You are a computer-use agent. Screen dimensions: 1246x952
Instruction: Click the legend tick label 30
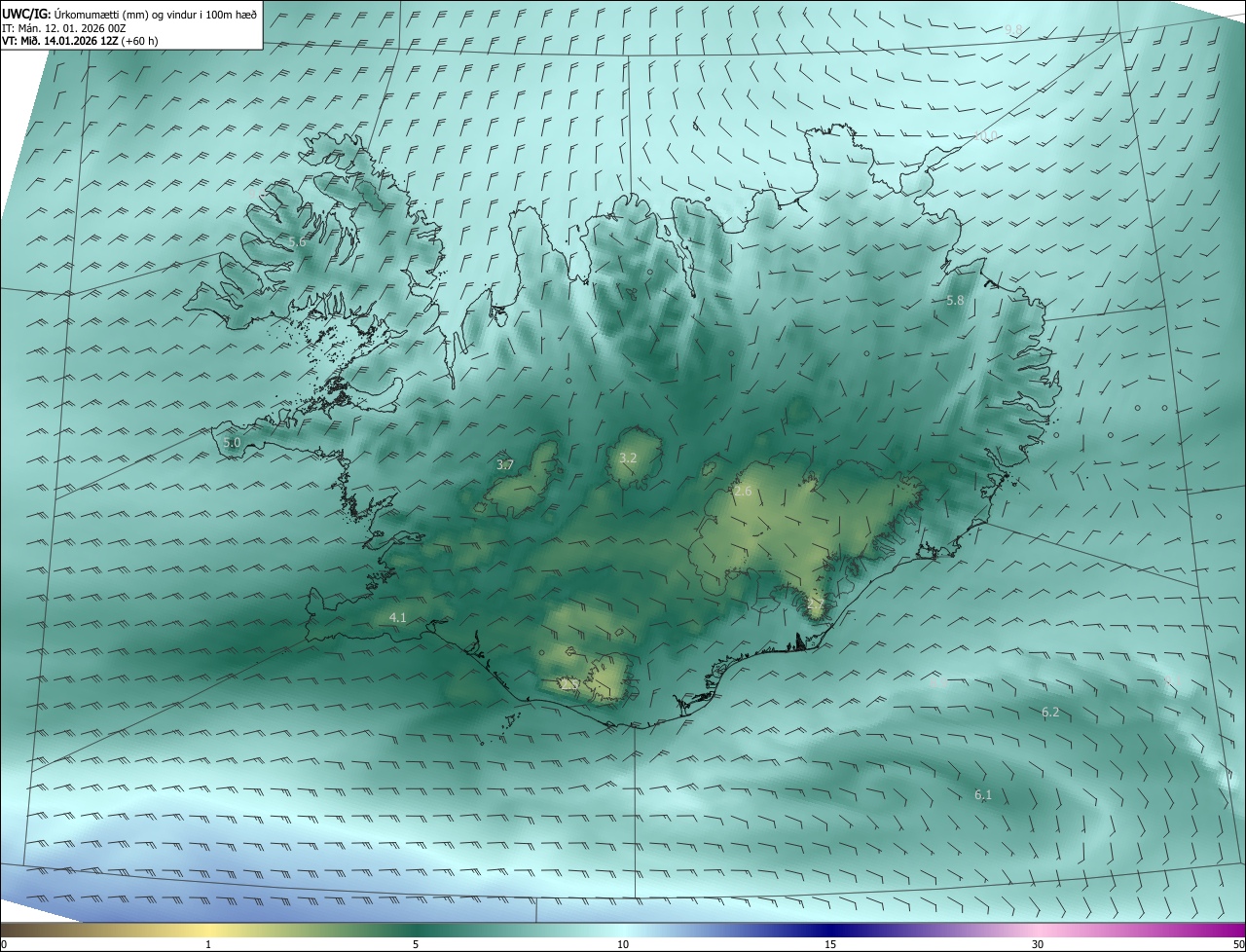point(1038,944)
